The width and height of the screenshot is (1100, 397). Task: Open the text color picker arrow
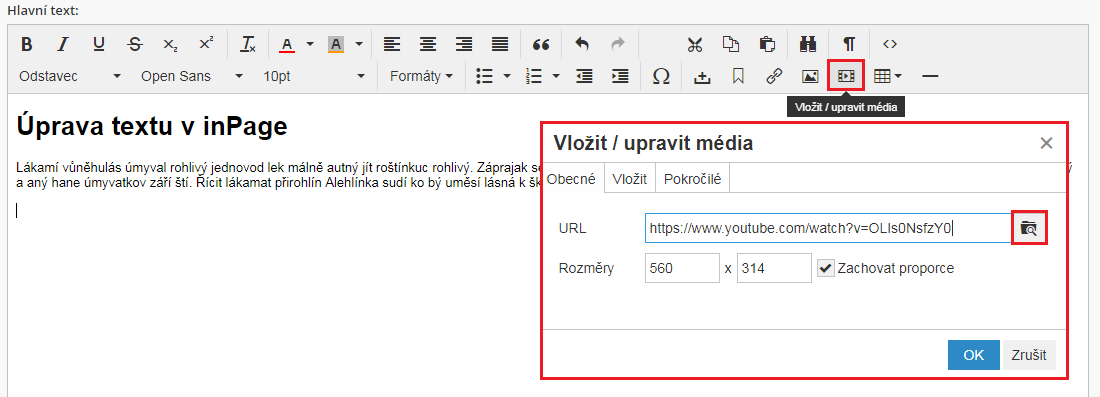point(310,44)
